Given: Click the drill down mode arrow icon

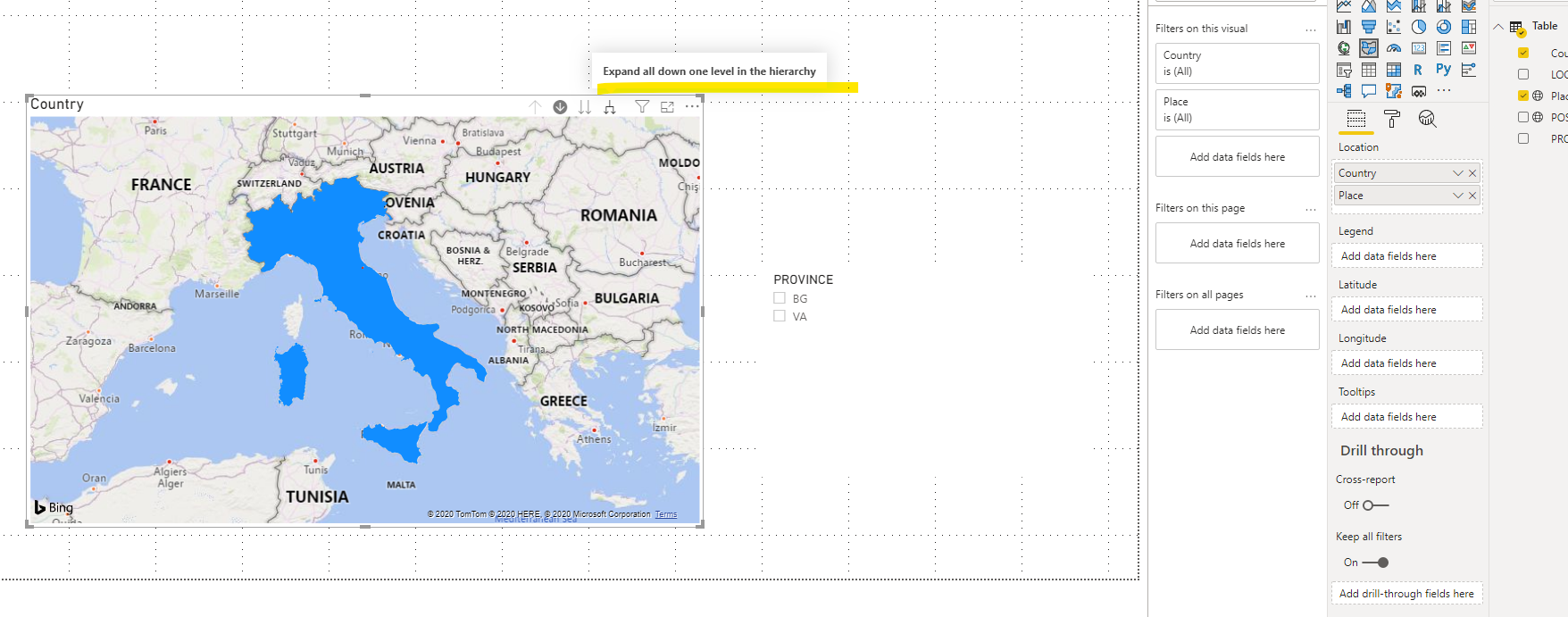Looking at the screenshot, I should click(560, 107).
